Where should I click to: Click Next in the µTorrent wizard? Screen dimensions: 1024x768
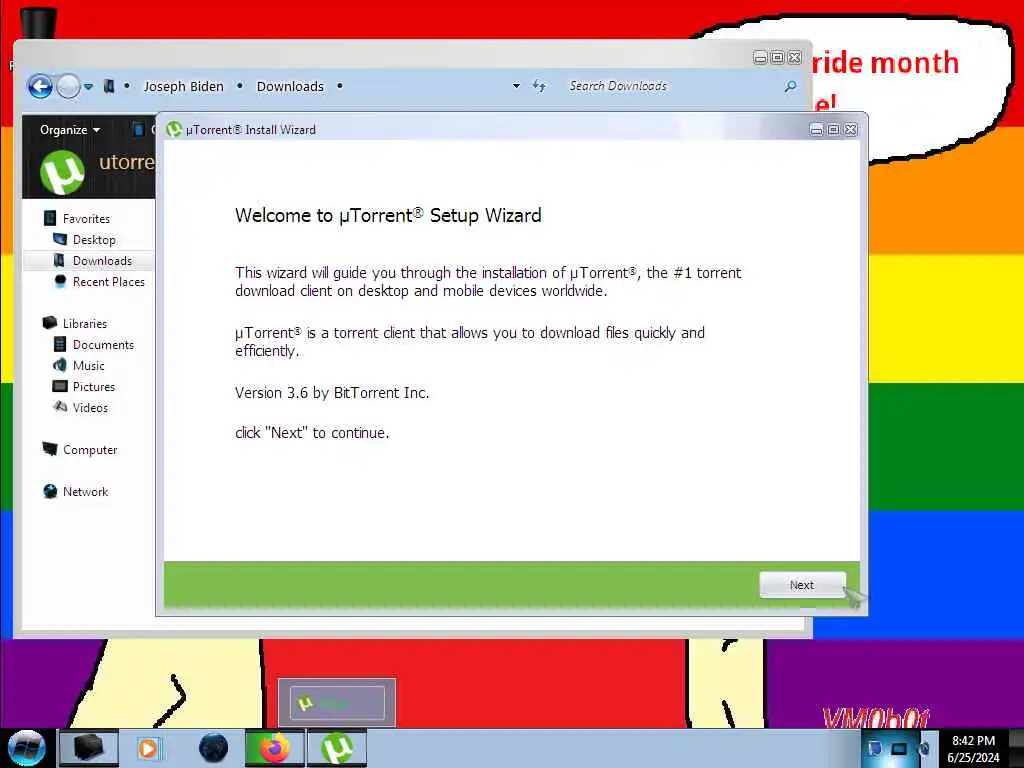point(802,585)
